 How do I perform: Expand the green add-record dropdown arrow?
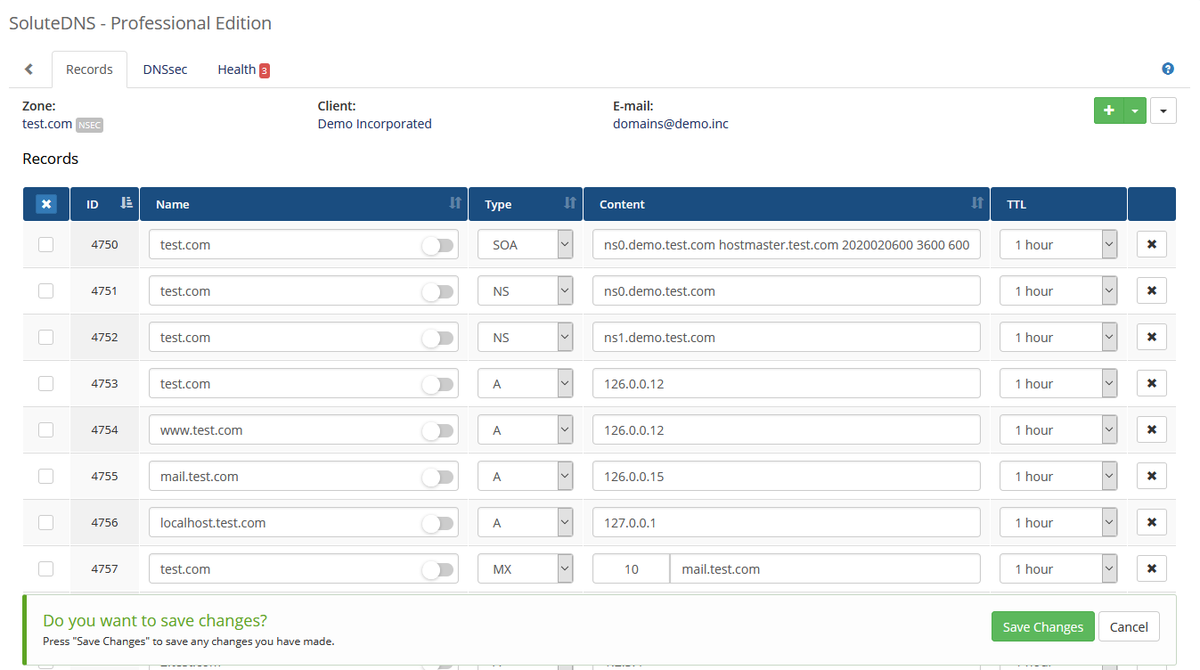tap(1137, 110)
